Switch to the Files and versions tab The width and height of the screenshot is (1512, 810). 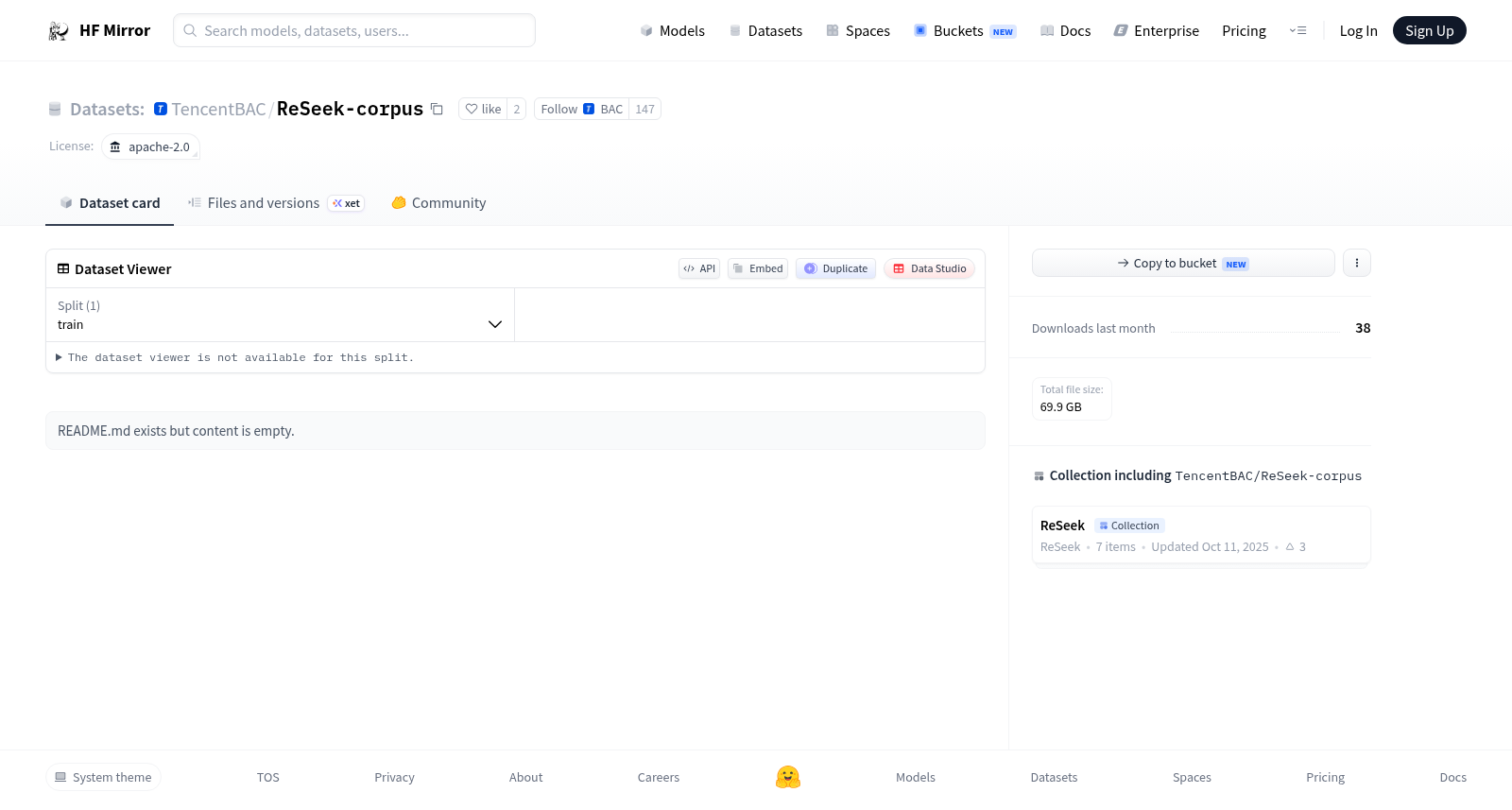[276, 203]
